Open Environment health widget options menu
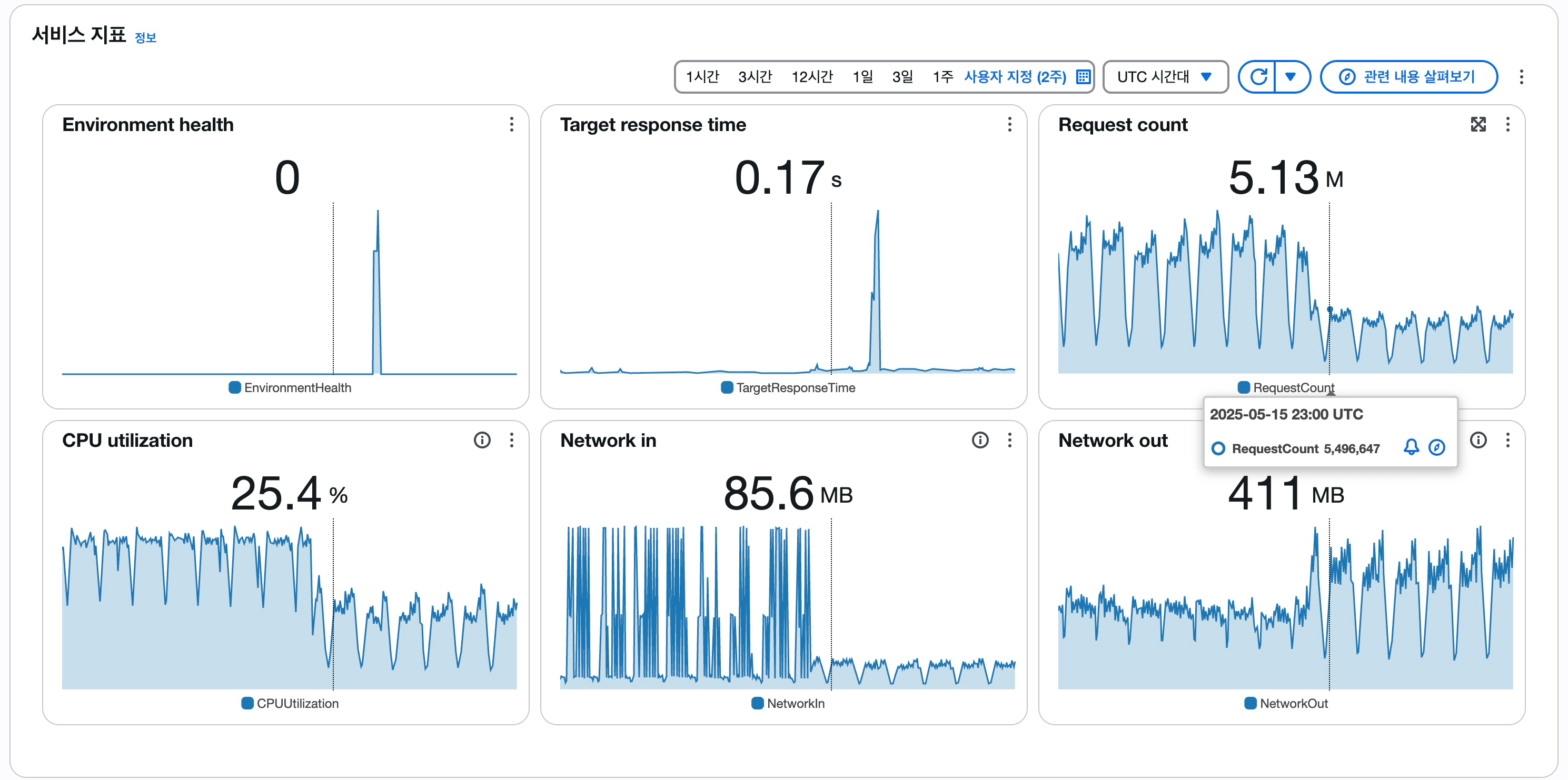The image size is (1568, 780). [x=511, y=125]
